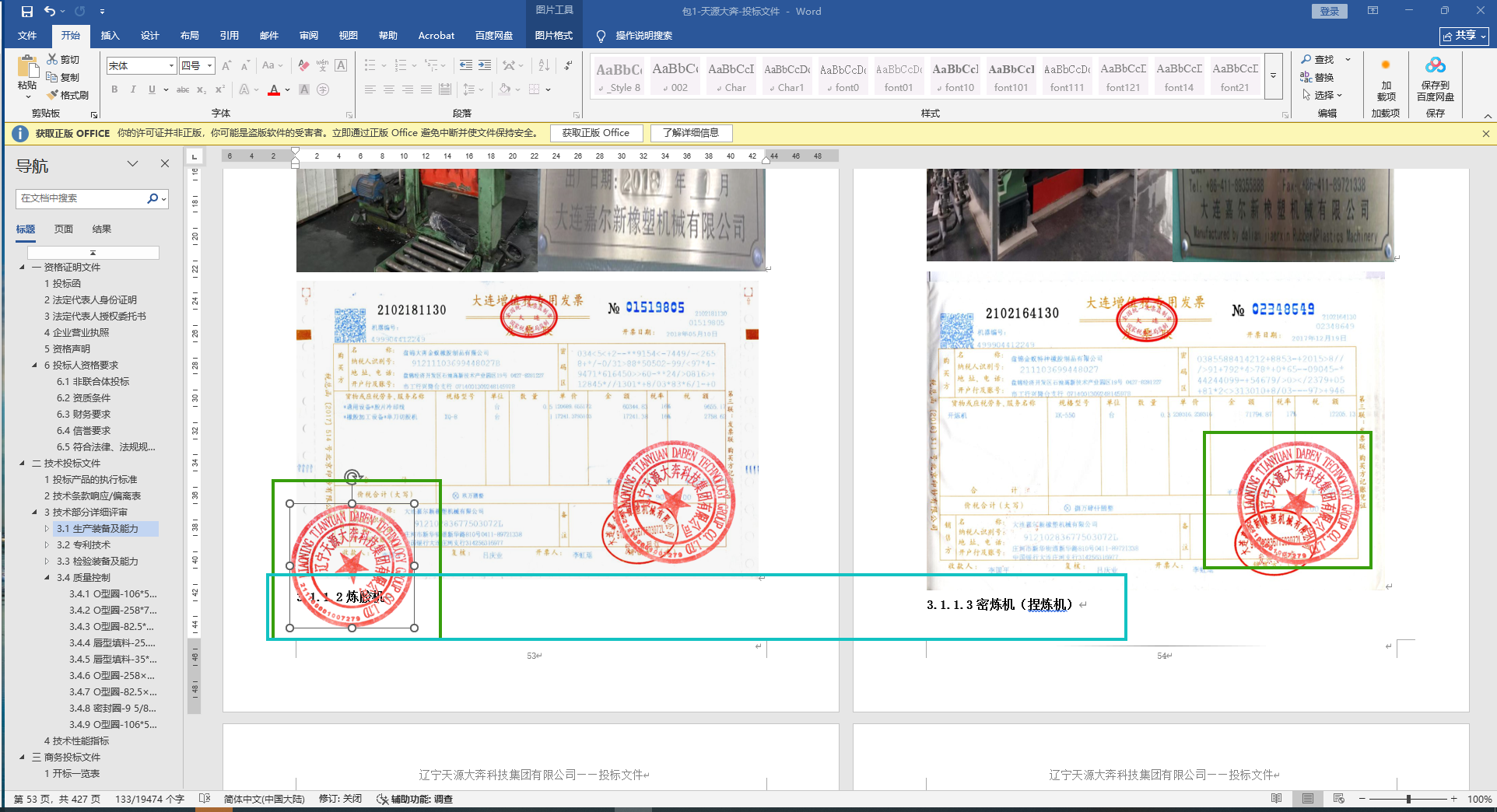The height and width of the screenshot is (812, 1497).
Task: Apply the red font color swatch
Action: point(274,89)
